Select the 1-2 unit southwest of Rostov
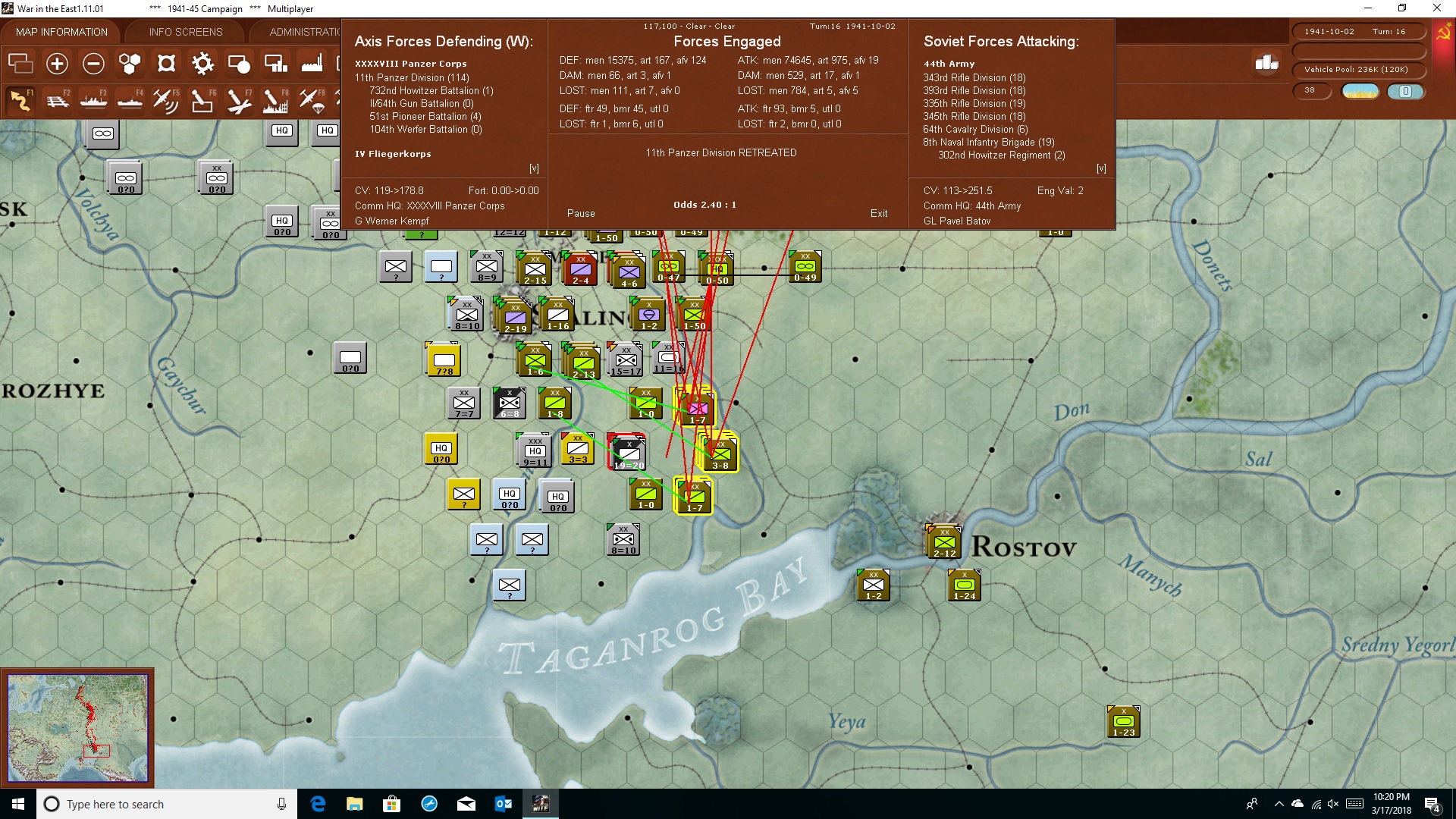1456x819 pixels. (x=874, y=585)
